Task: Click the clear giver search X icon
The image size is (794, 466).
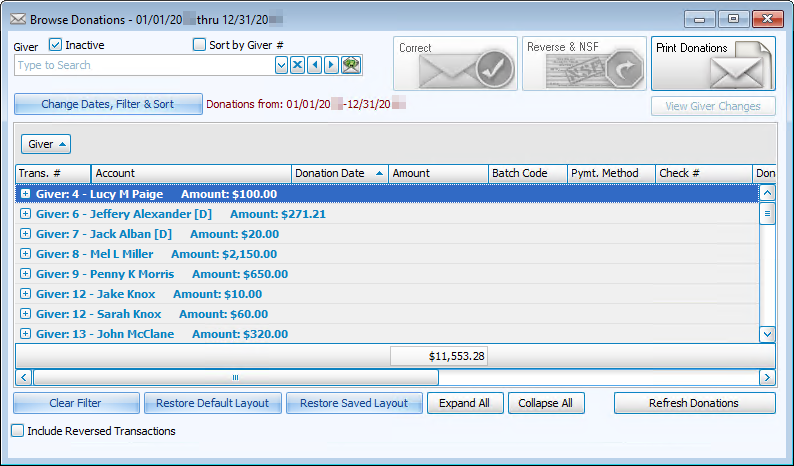Action: coord(298,66)
